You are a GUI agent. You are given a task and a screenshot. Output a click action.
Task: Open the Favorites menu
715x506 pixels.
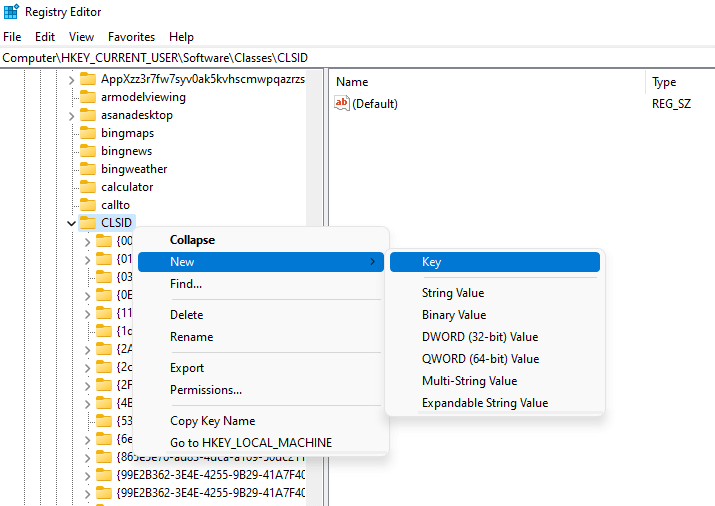click(131, 37)
